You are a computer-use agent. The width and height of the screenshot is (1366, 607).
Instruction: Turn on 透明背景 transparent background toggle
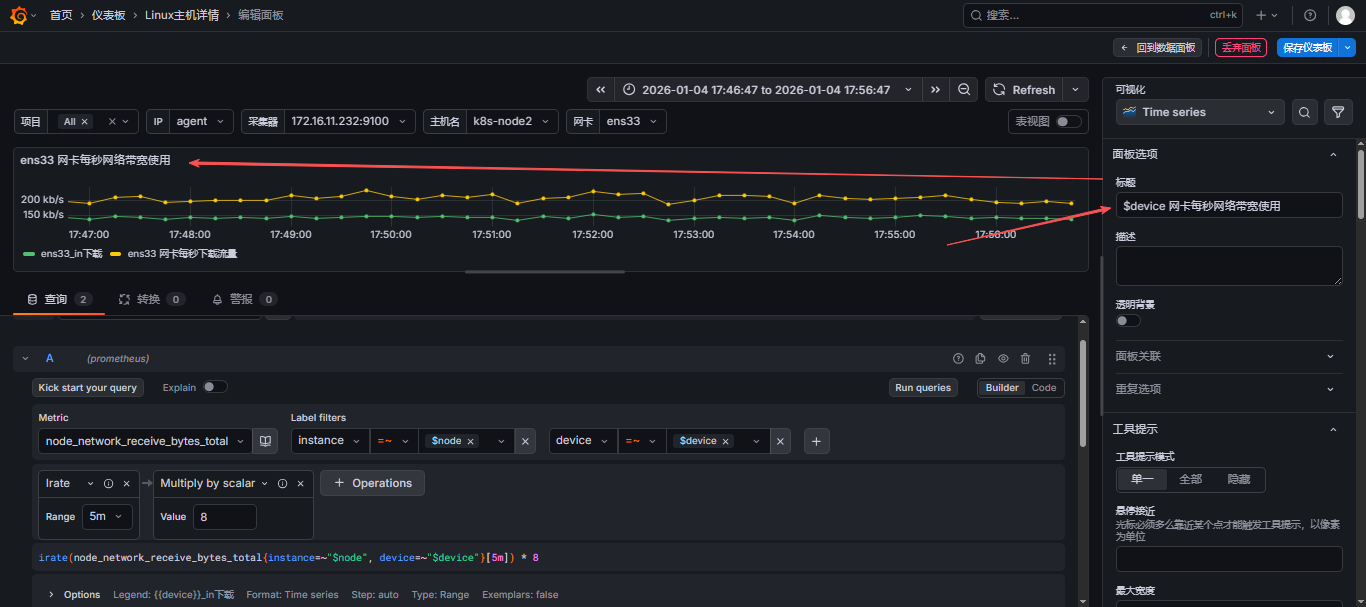click(1128, 321)
